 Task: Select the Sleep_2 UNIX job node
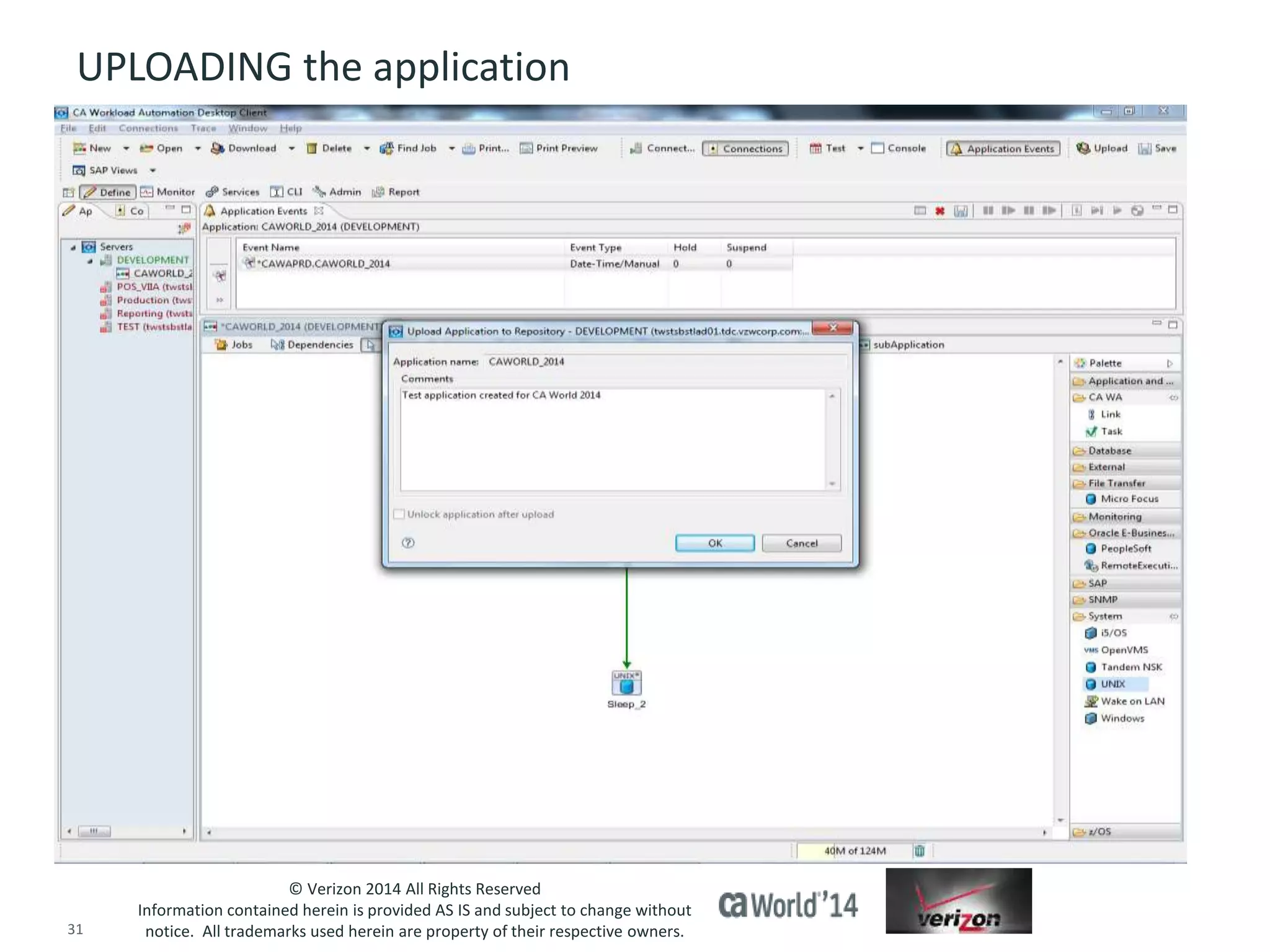(x=626, y=684)
